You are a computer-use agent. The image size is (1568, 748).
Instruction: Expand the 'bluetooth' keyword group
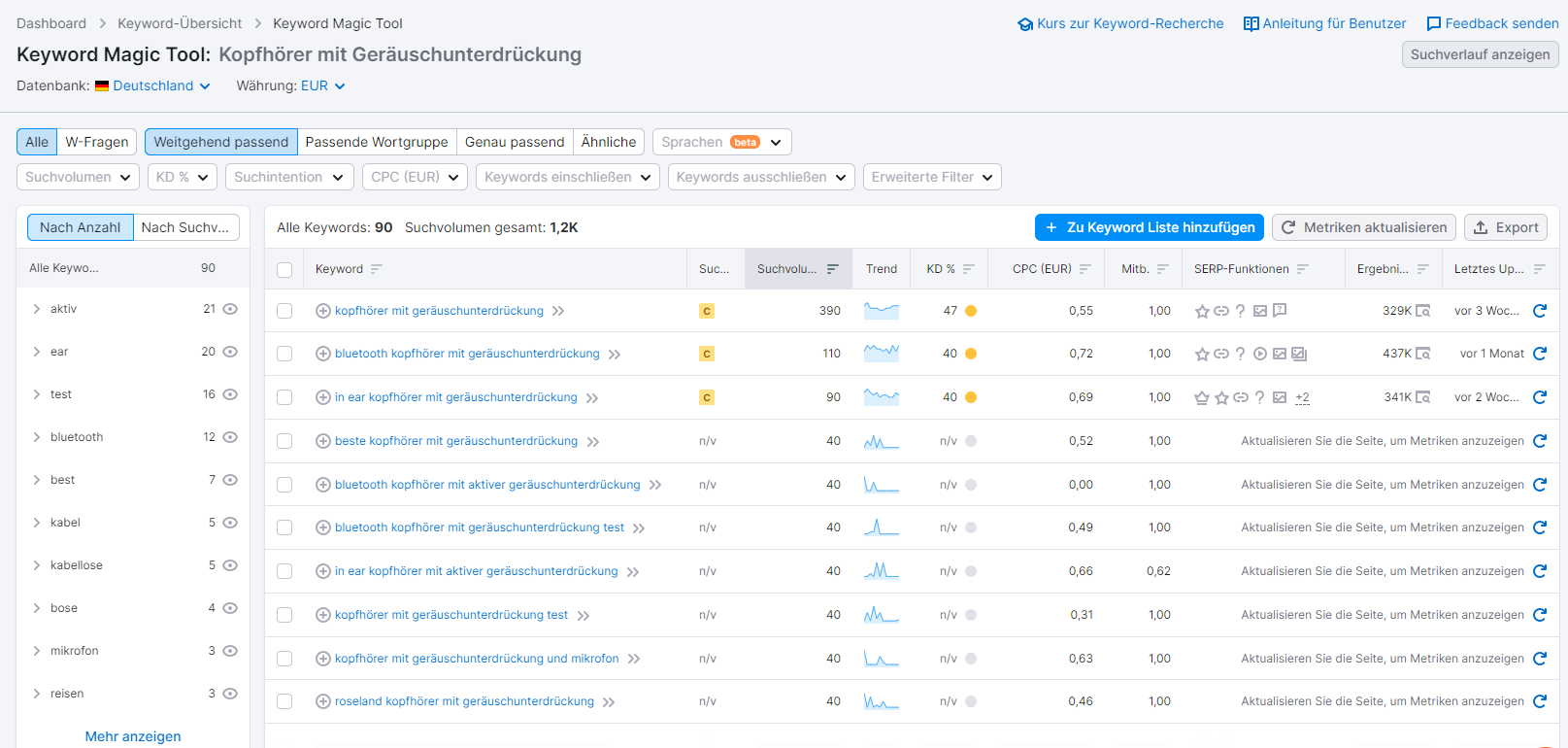[x=37, y=437]
